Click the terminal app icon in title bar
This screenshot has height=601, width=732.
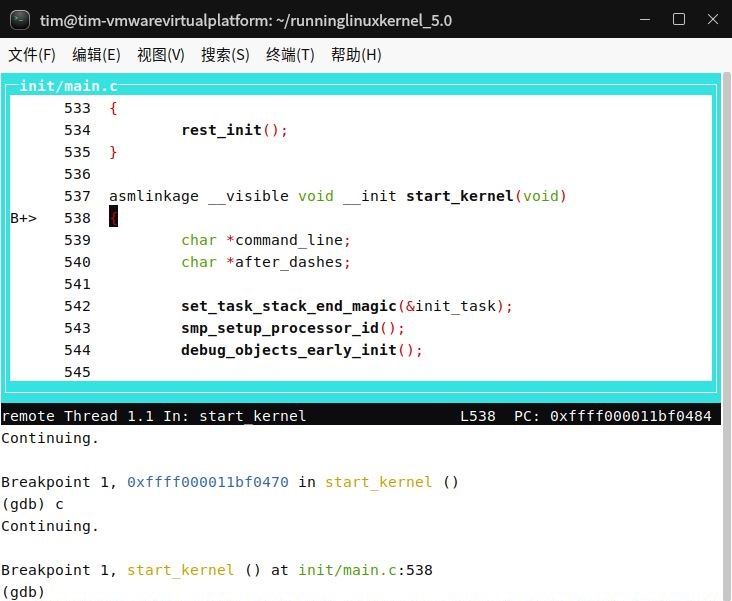click(x=20, y=20)
